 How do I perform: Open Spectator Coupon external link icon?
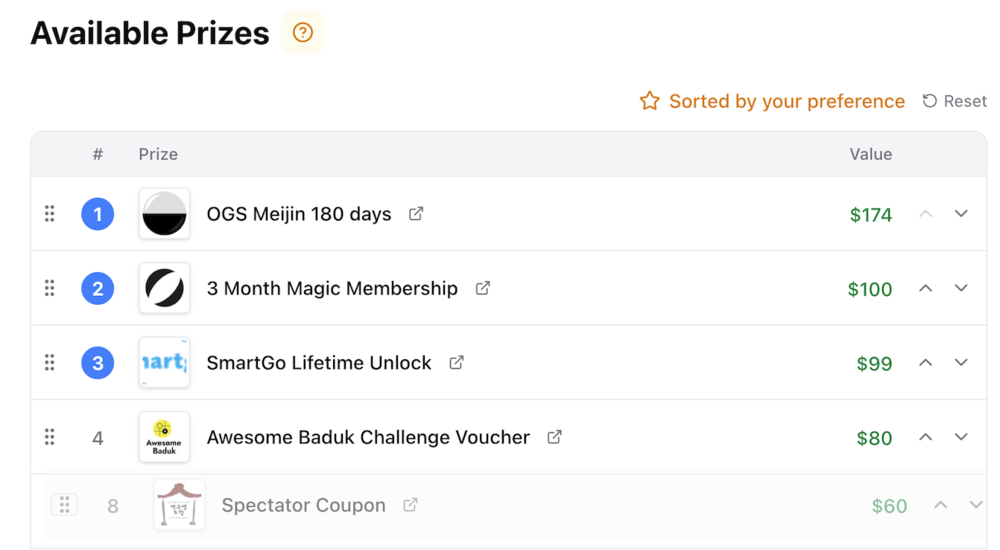[x=410, y=505]
